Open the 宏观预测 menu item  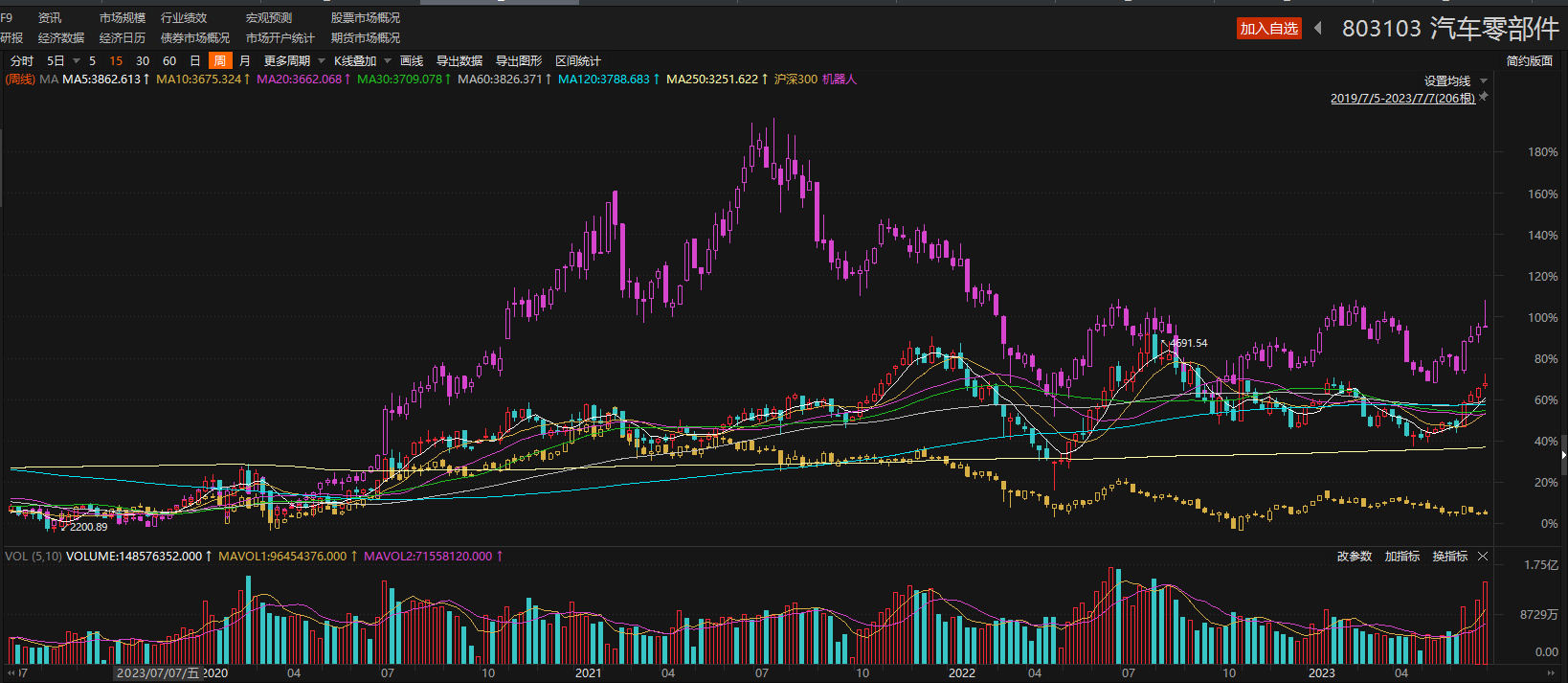click(x=269, y=18)
